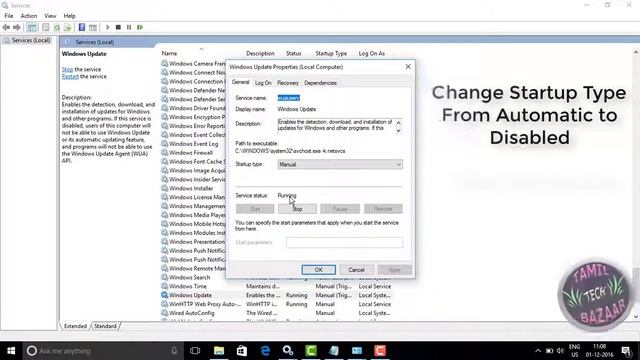Click the Export List toolbar icon
This screenshot has width=640, height=360.
pyautogui.click(x=67, y=27)
